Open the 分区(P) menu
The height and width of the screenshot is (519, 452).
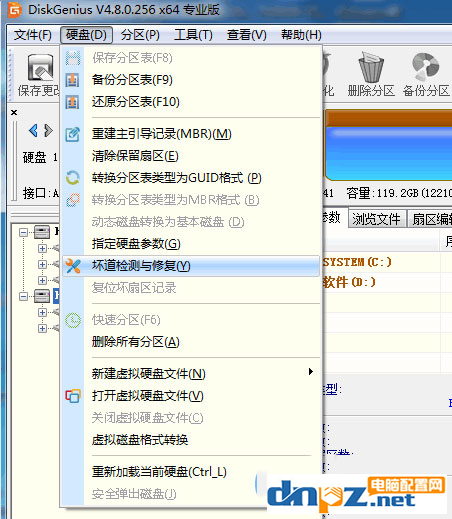[x=140, y=35]
